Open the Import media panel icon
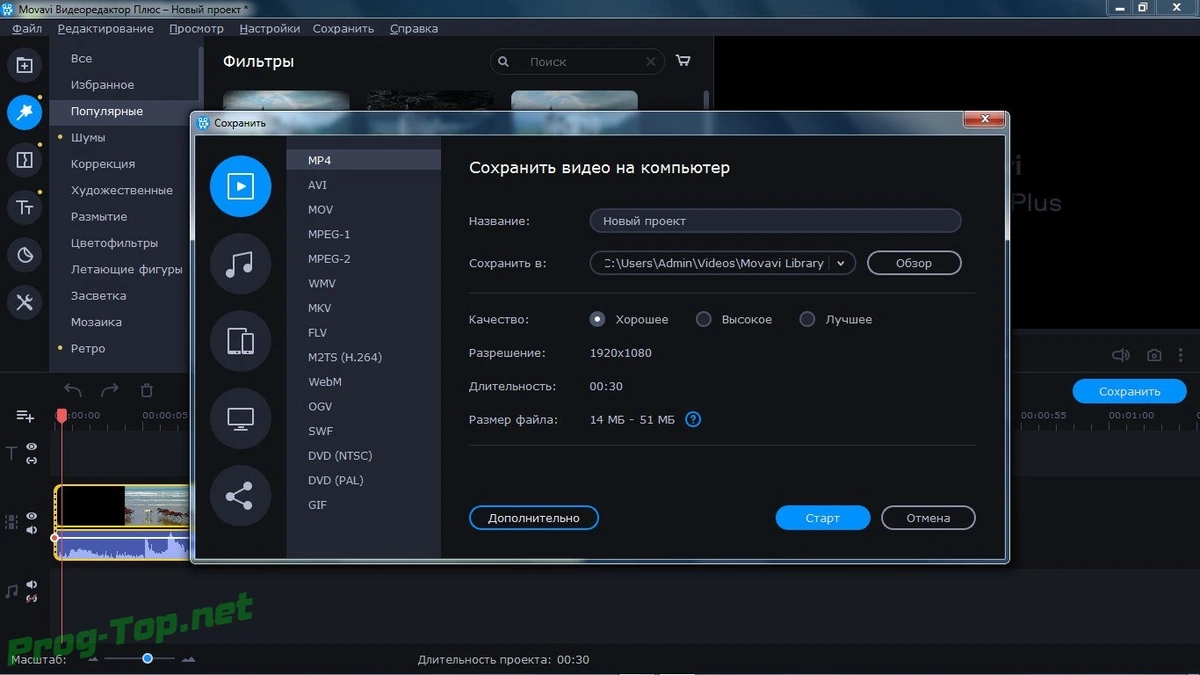 pos(25,66)
